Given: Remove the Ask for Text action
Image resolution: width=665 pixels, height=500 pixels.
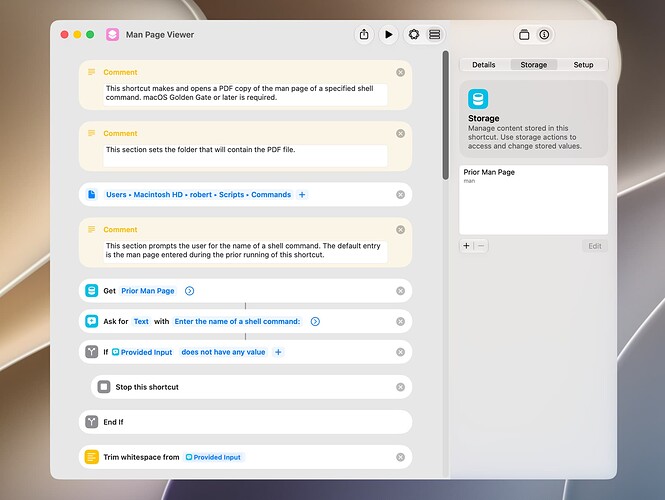Looking at the screenshot, I should pyautogui.click(x=400, y=321).
